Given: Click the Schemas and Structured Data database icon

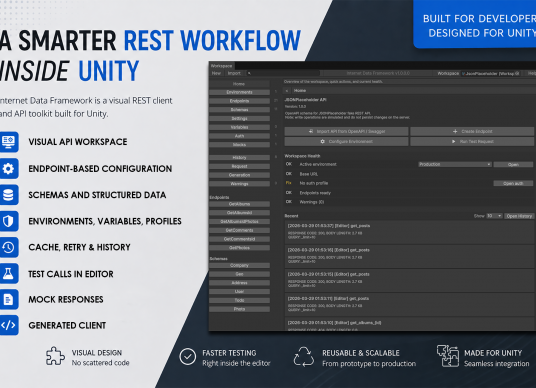Looking at the screenshot, I should pyautogui.click(x=8, y=195).
